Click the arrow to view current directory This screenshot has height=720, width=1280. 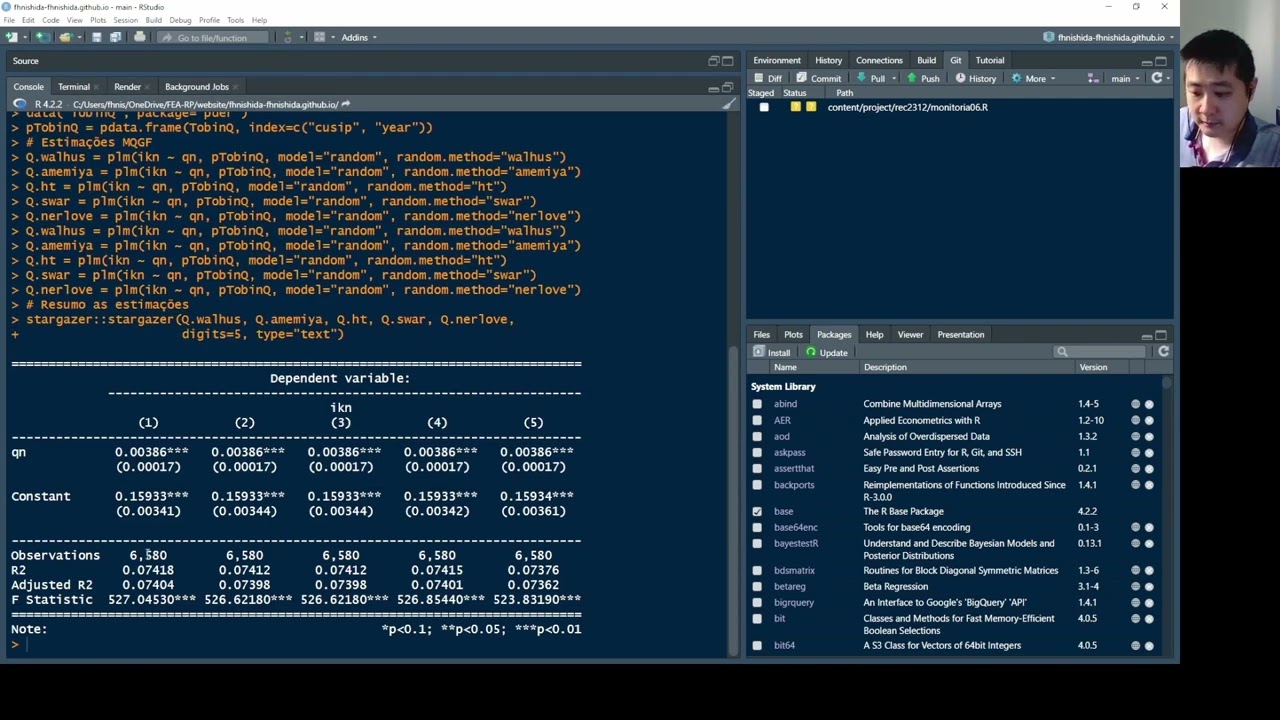coord(346,104)
